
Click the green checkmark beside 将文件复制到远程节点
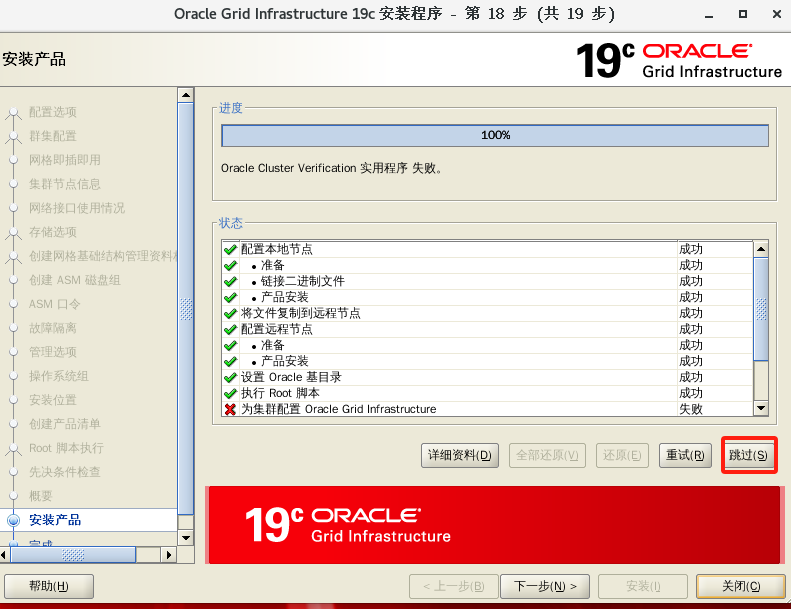(x=230, y=313)
